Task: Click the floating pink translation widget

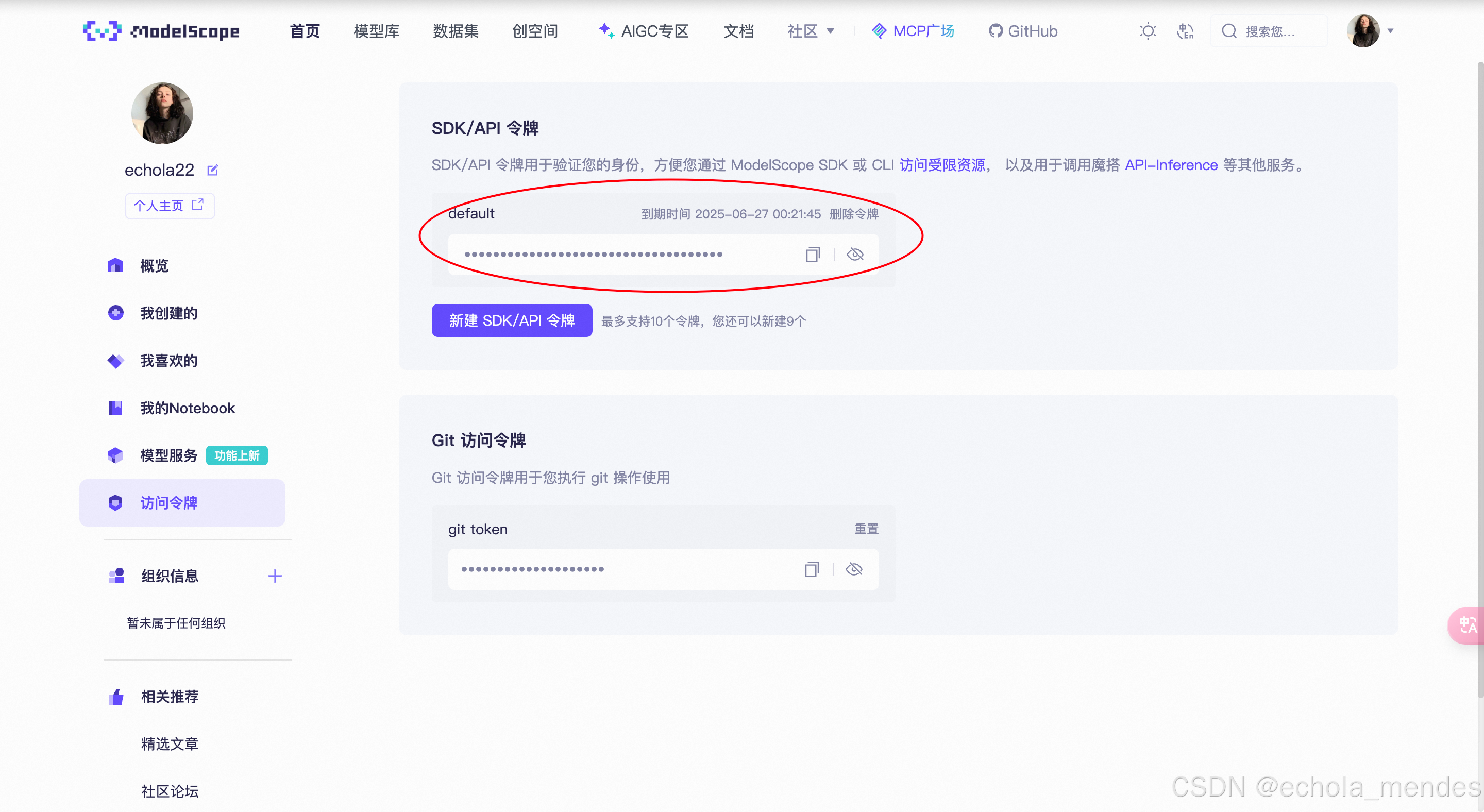Action: [1466, 625]
